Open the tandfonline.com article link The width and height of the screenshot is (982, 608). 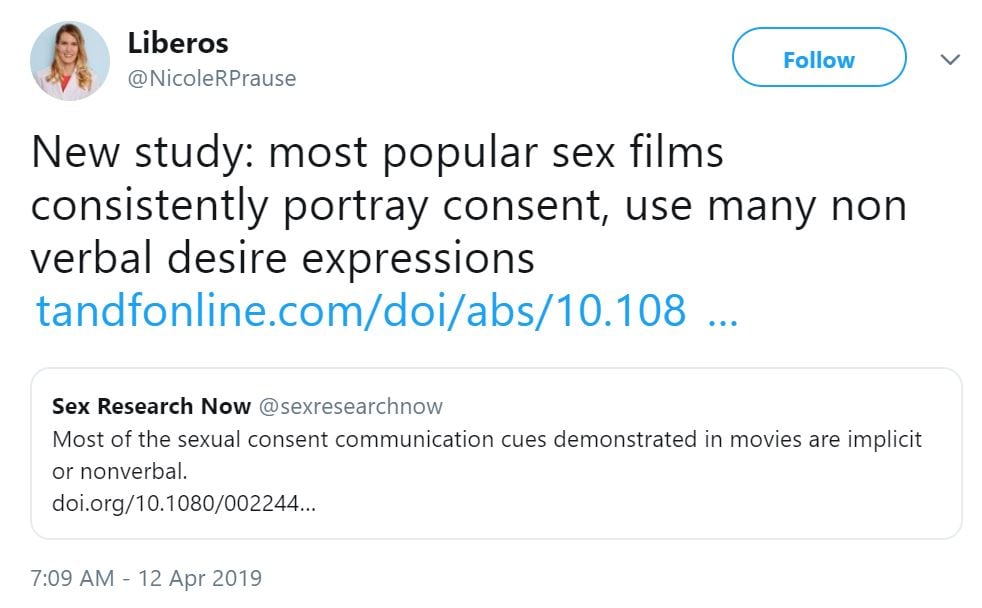point(360,311)
